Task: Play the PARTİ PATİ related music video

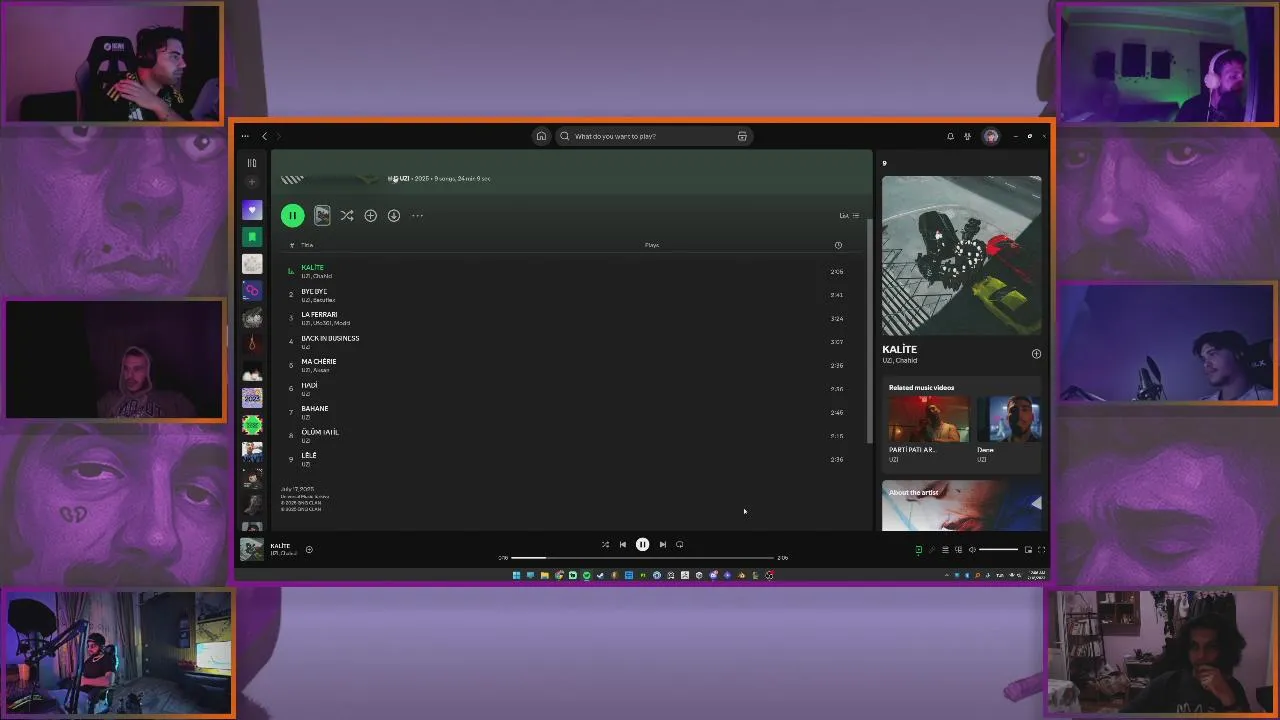Action: (x=929, y=419)
